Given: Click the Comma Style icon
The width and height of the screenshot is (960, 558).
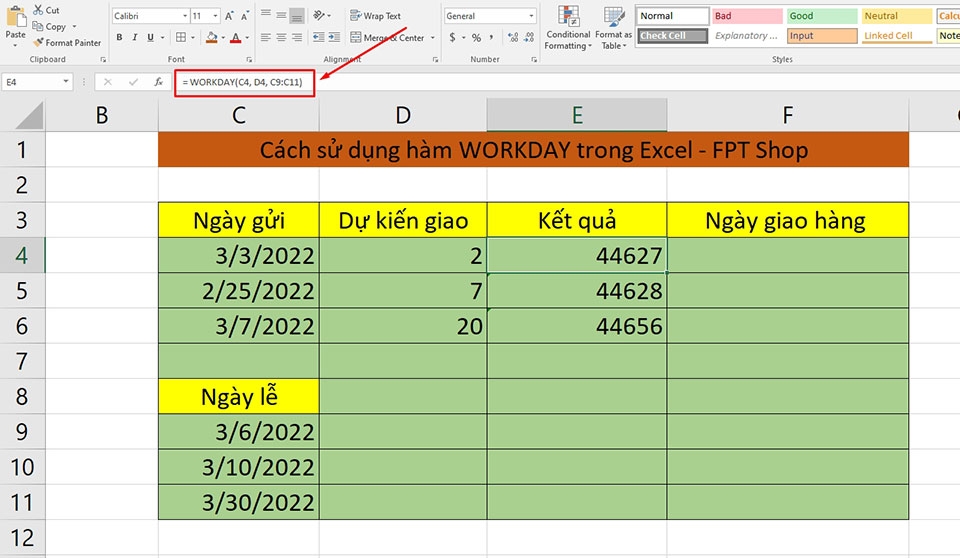Looking at the screenshot, I should 492,37.
